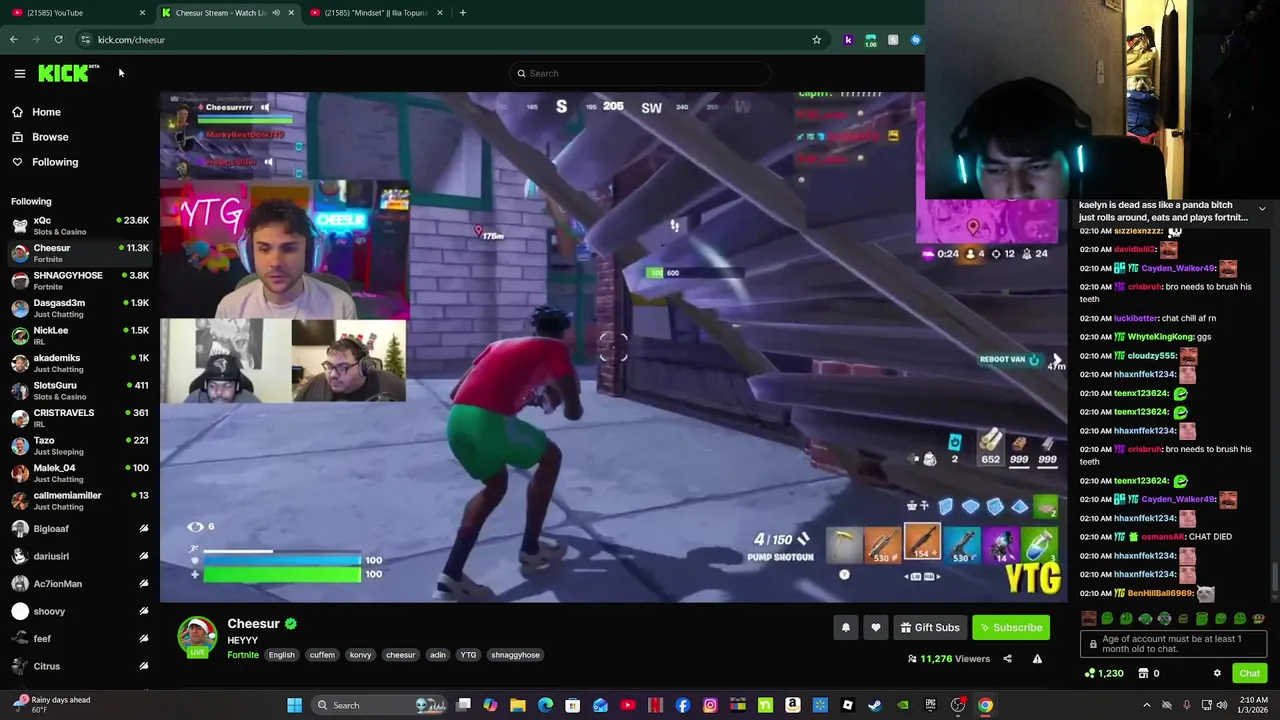Reload the page in Chrome

point(59,40)
